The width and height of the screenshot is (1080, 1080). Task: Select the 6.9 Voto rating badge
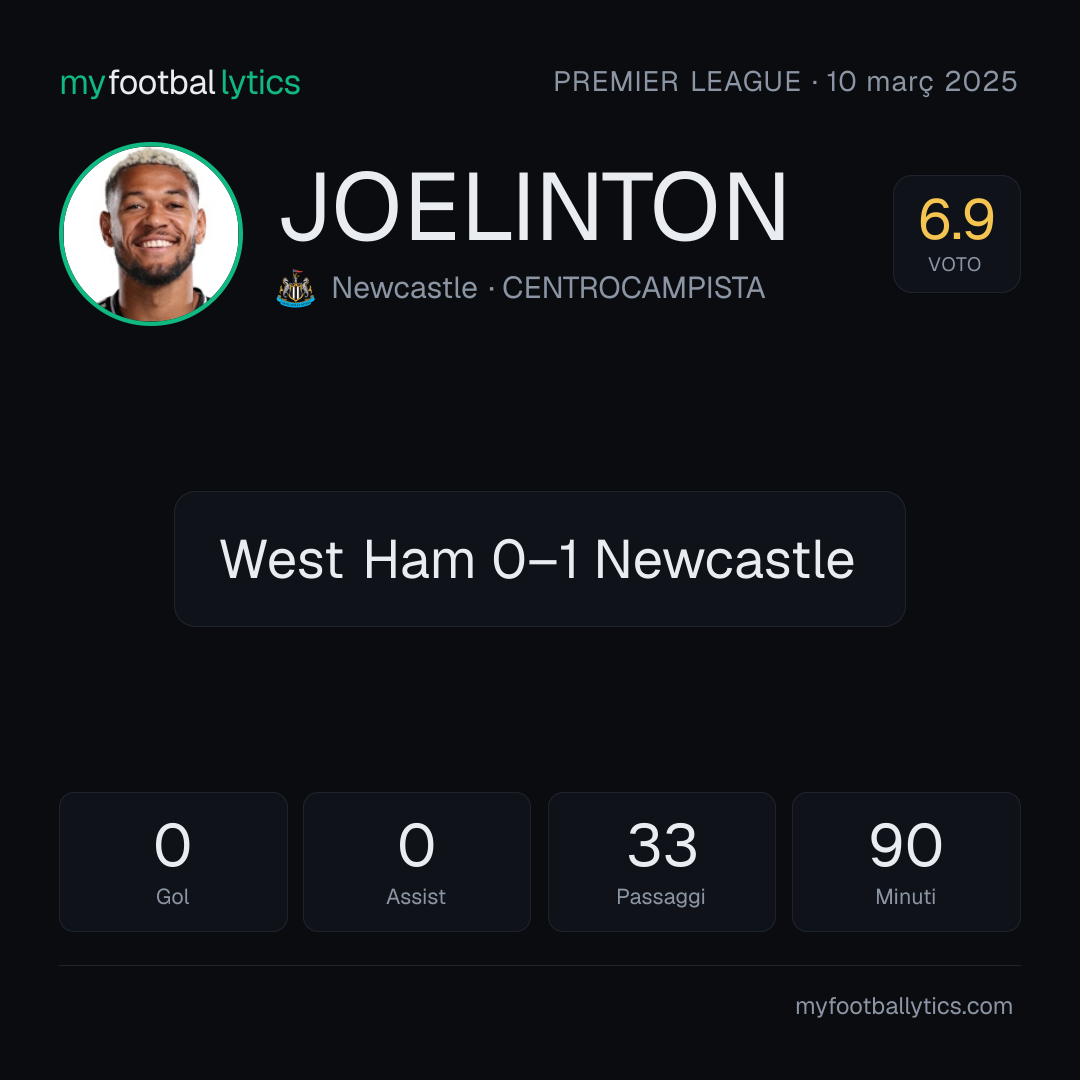point(956,233)
